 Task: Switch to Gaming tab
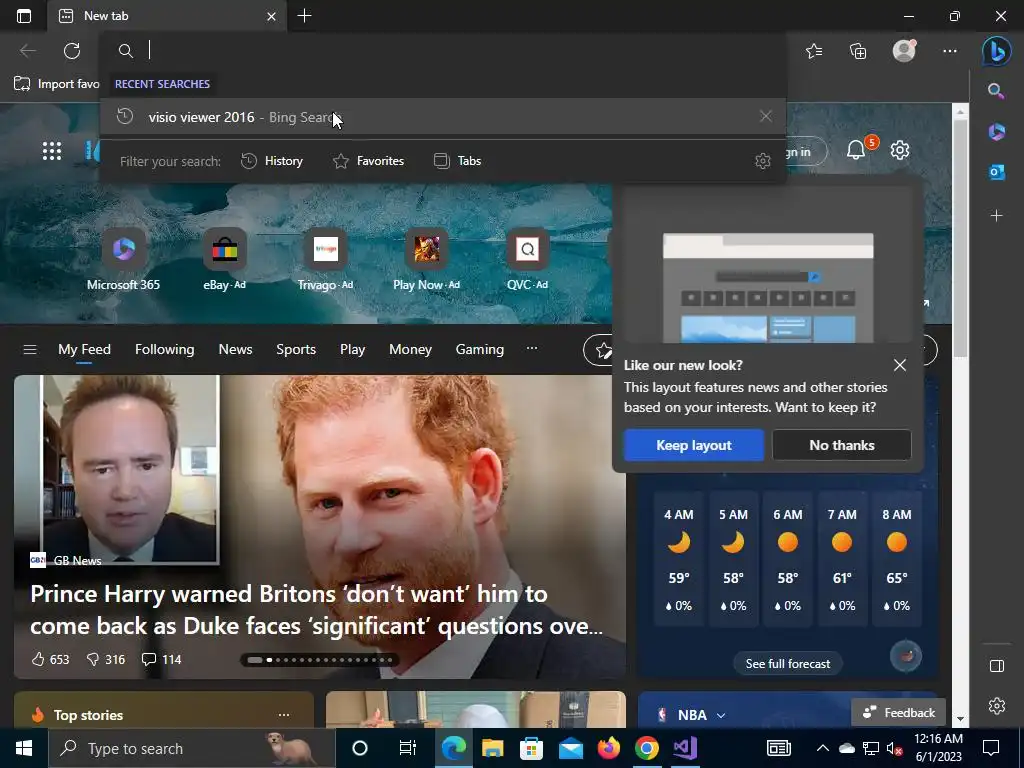point(479,349)
